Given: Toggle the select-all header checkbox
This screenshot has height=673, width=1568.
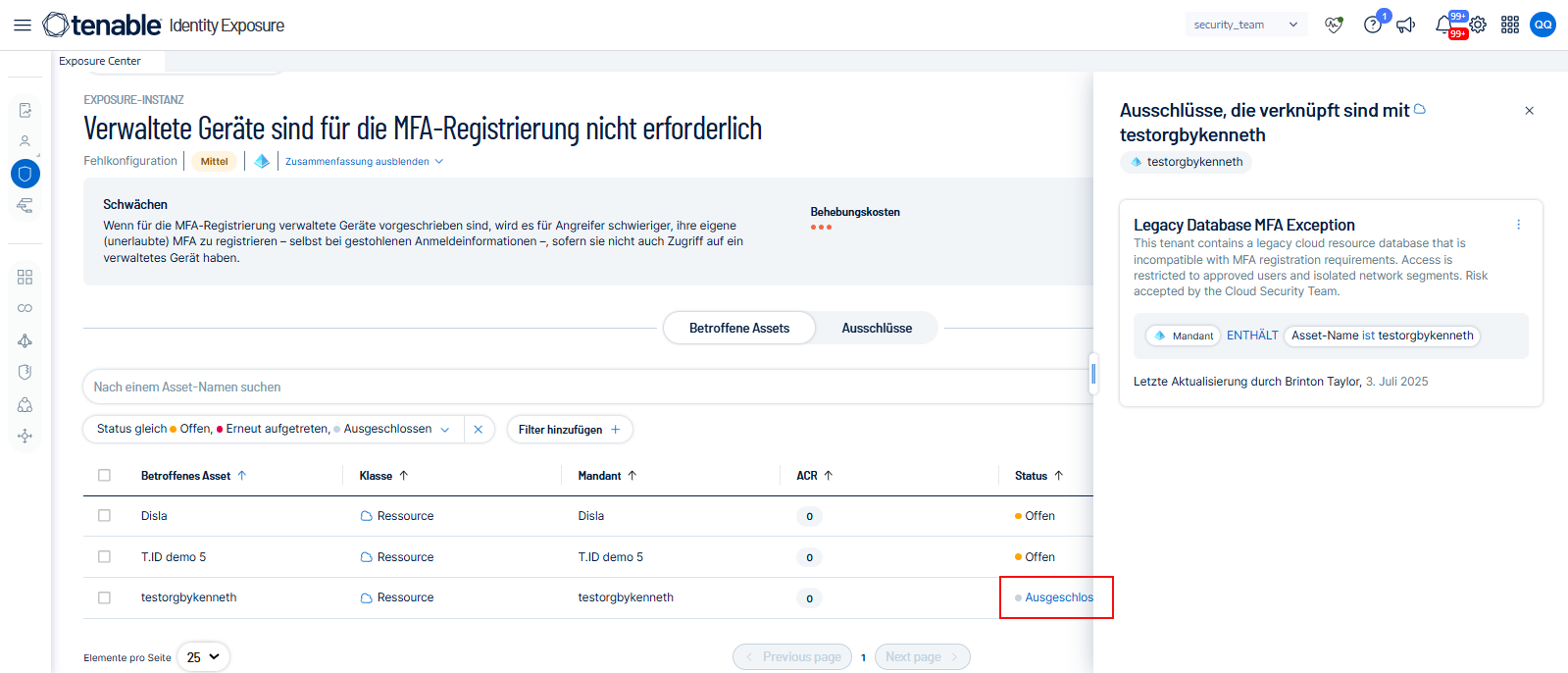Looking at the screenshot, I should click(x=105, y=476).
